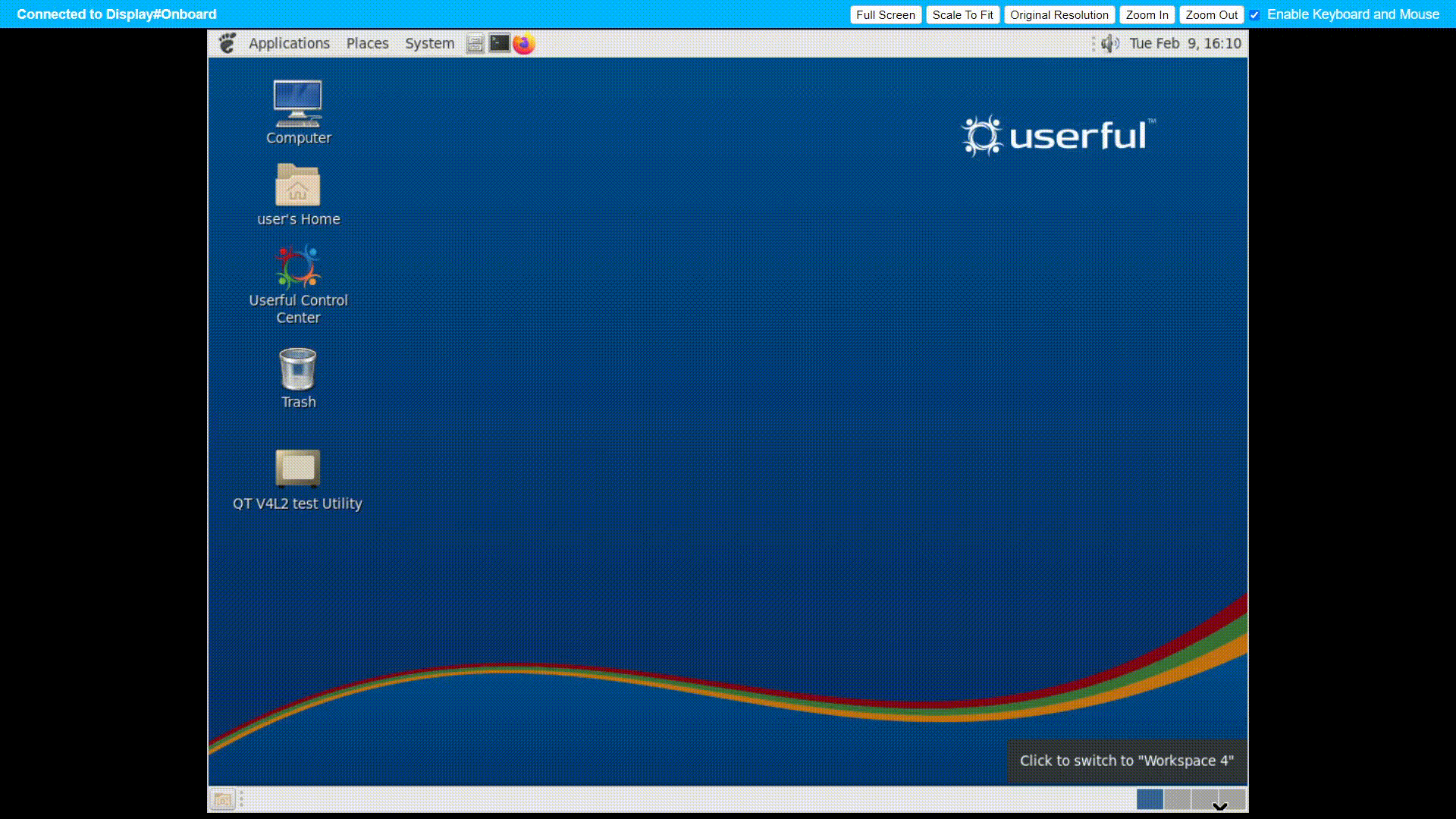Image resolution: width=1456 pixels, height=819 pixels.
Task: Toggle Enable Keyboard and Mouse checkbox
Action: click(x=1255, y=15)
